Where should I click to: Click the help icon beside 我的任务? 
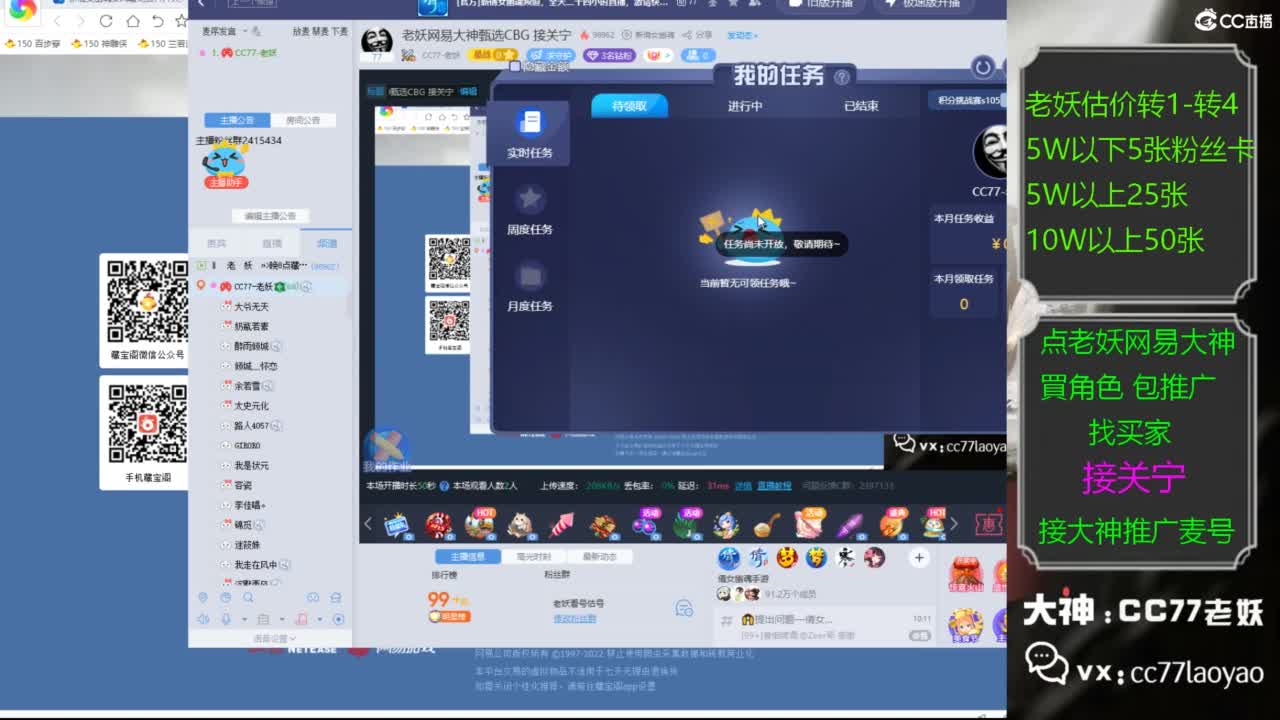(842, 76)
